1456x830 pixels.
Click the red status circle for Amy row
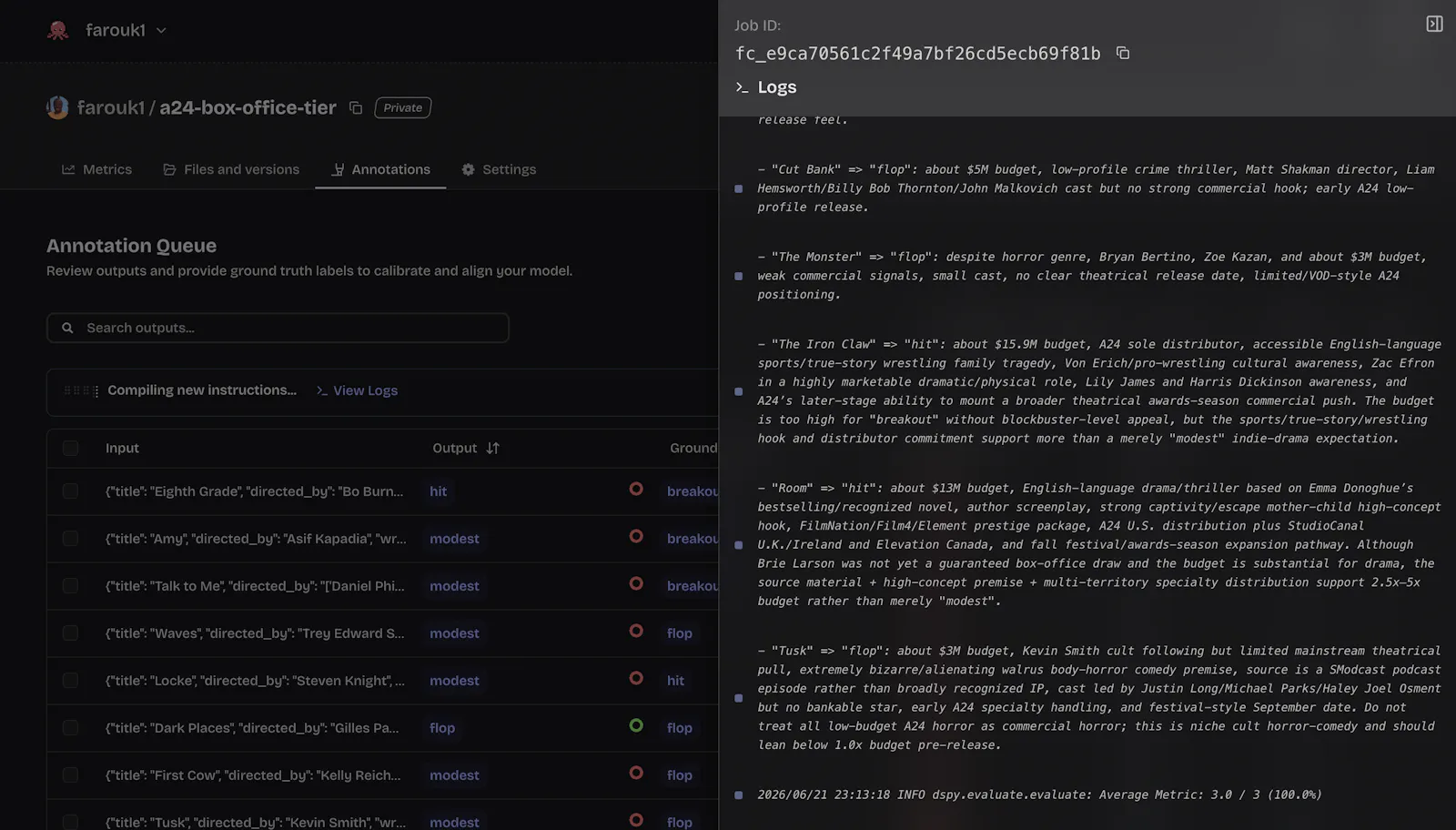[x=636, y=536]
